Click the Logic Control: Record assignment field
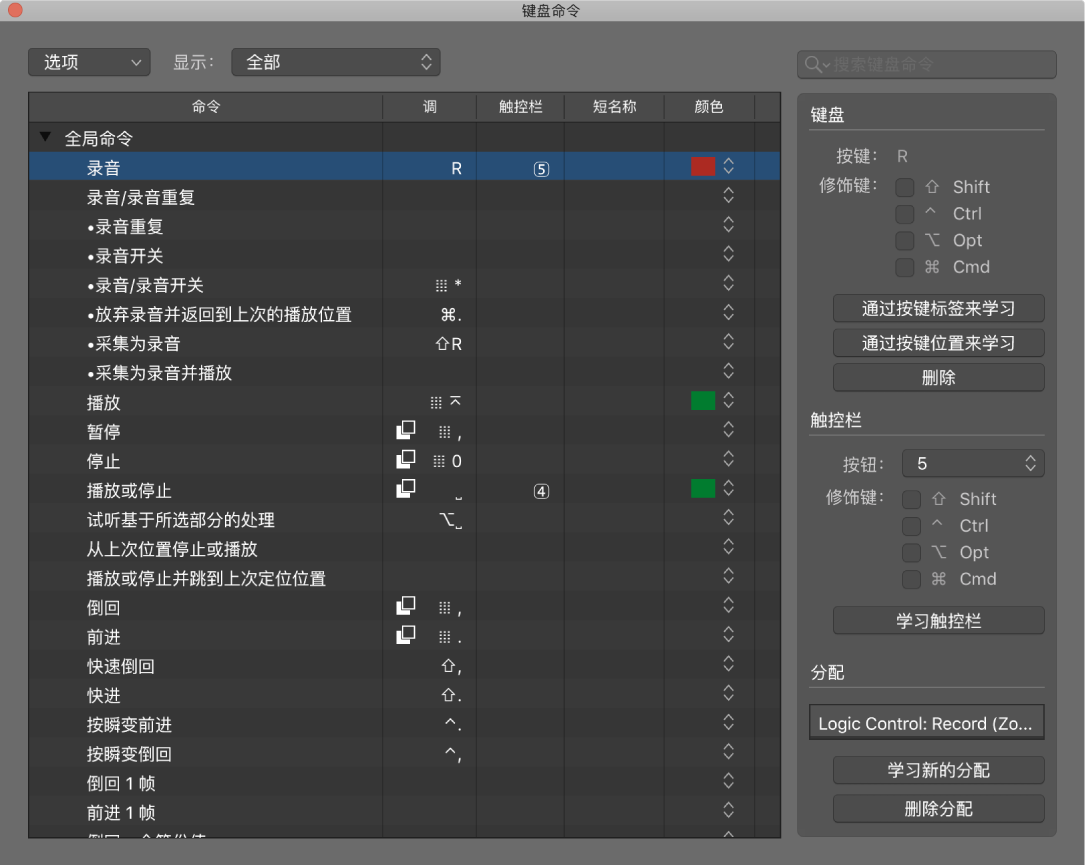The width and height of the screenshot is (1085, 865). point(925,722)
